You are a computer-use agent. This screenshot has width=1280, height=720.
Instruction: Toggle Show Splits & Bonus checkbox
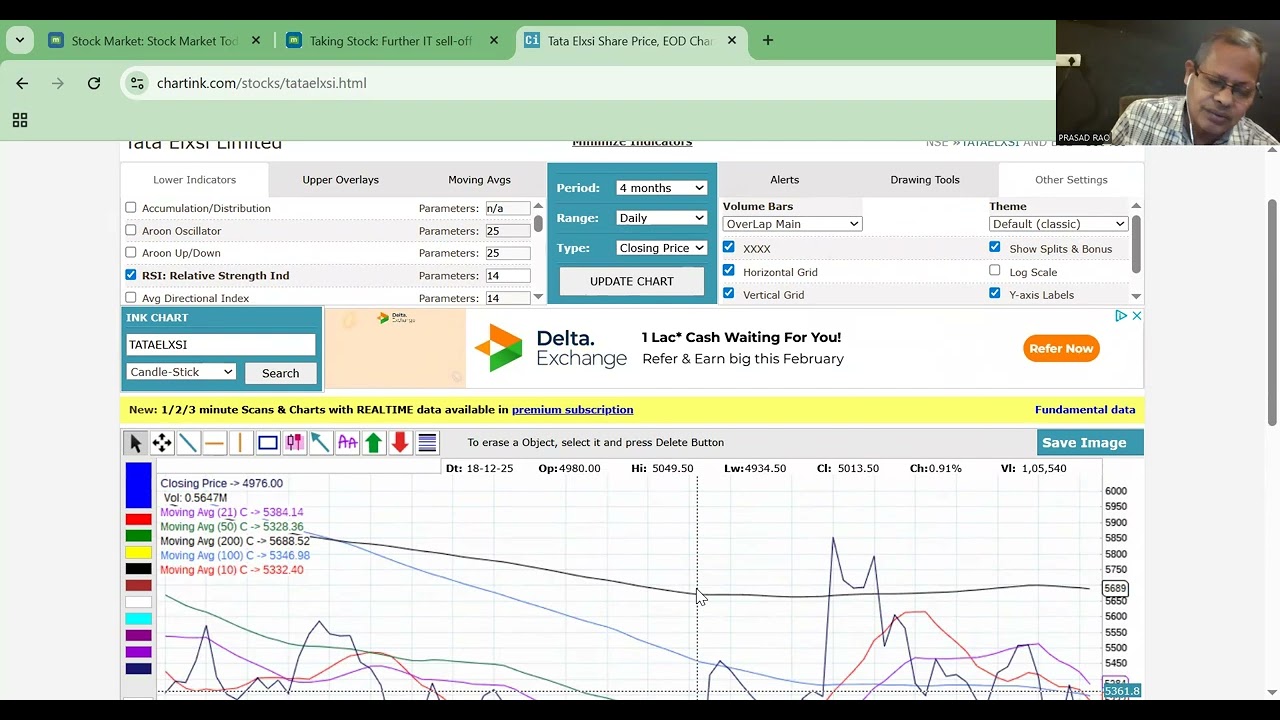click(995, 247)
